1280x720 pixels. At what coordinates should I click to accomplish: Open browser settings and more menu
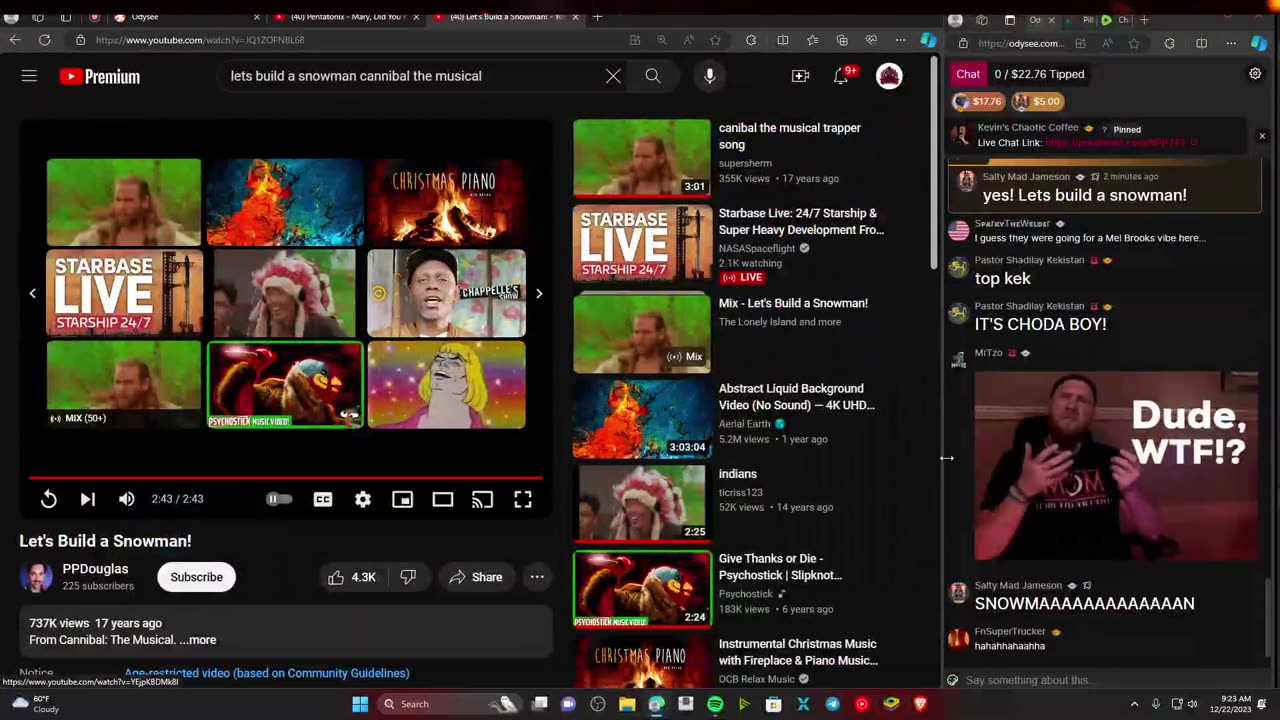(x=900, y=40)
